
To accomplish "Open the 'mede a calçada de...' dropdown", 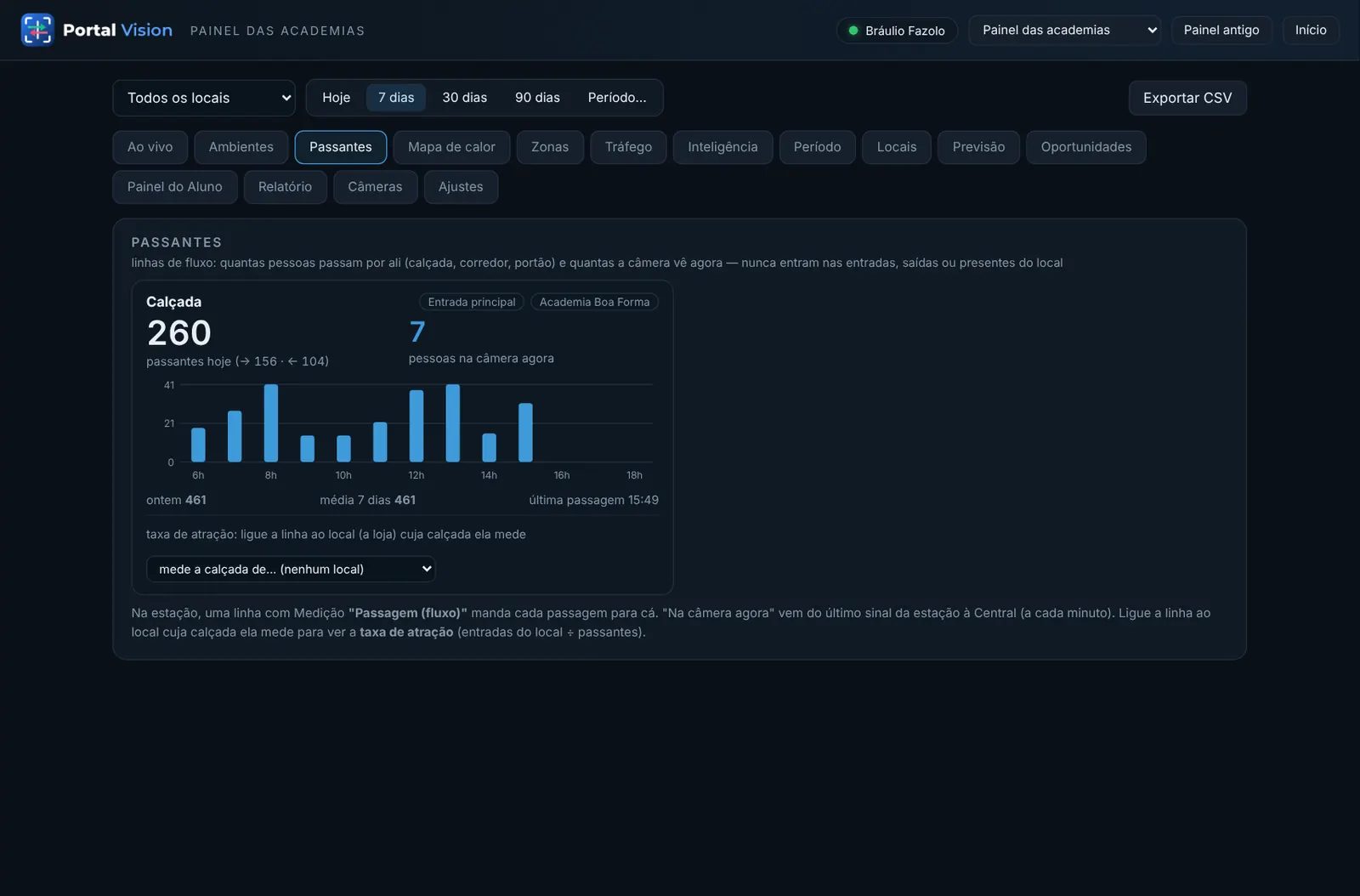I will coord(291,569).
